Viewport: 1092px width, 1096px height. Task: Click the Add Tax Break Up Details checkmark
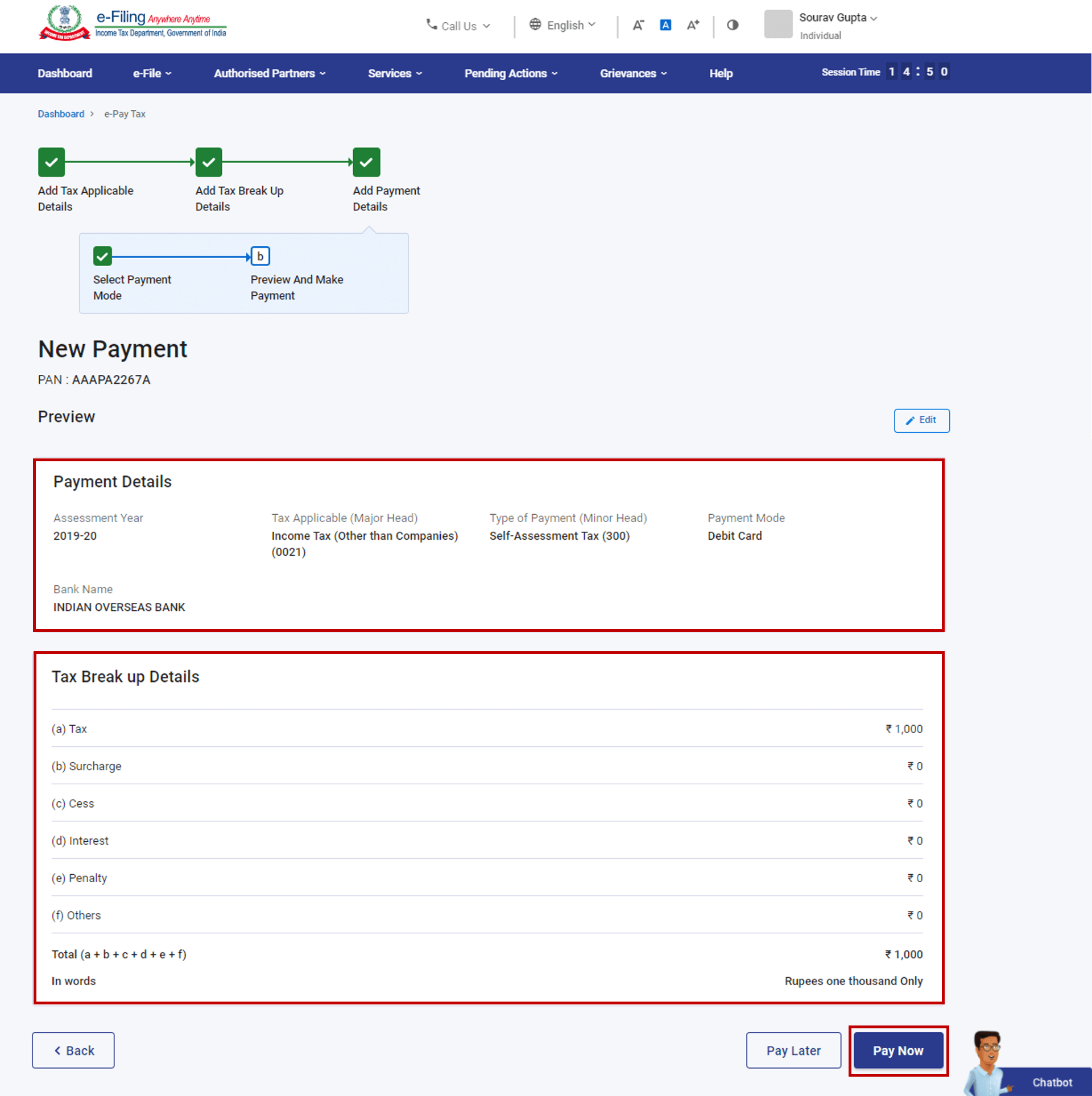click(x=208, y=162)
